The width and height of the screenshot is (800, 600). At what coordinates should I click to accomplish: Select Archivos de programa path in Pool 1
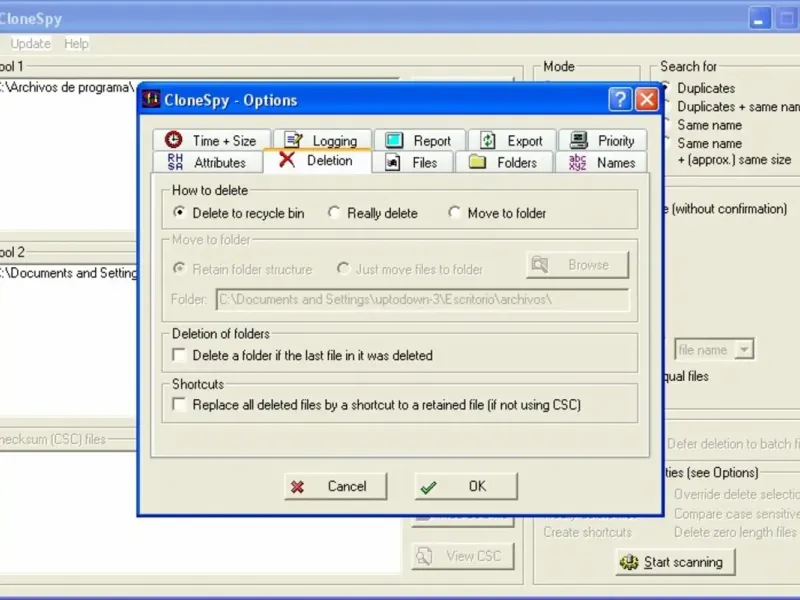(x=67, y=87)
